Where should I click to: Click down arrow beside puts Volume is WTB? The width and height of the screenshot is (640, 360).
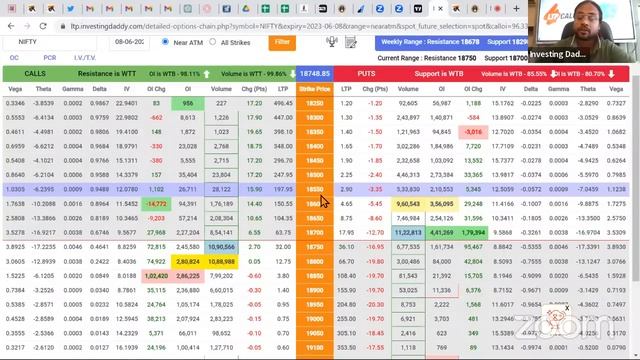pos(553,74)
